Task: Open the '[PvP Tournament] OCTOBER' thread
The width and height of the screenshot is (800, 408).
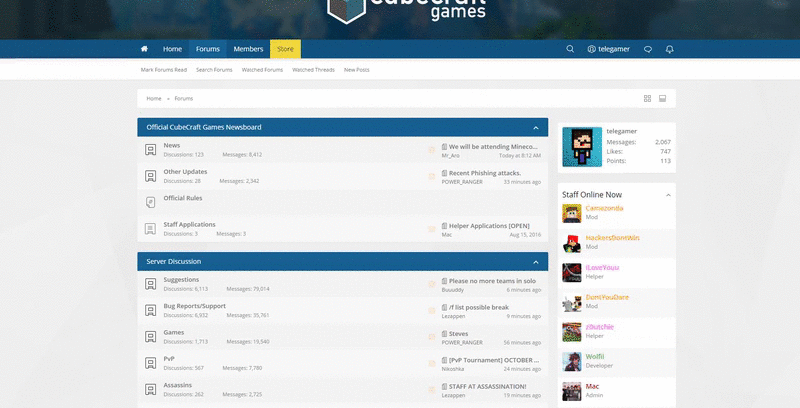Action: click(x=494, y=360)
